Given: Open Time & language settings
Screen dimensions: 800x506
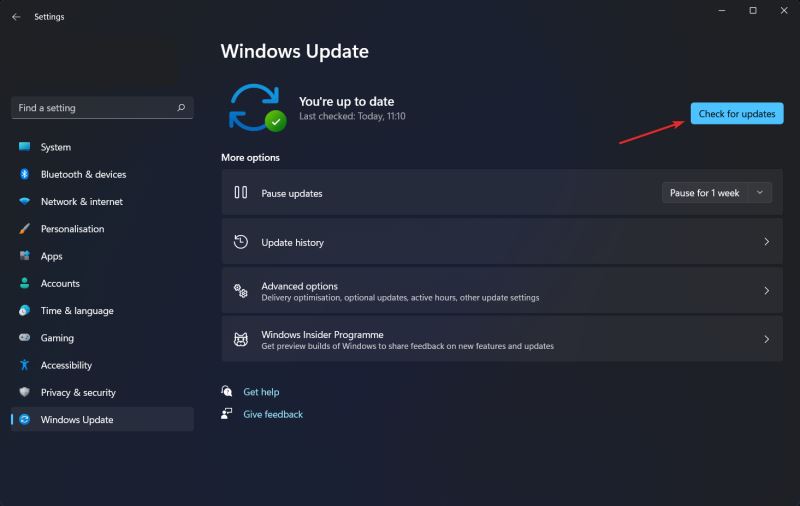Looking at the screenshot, I should pos(77,311).
